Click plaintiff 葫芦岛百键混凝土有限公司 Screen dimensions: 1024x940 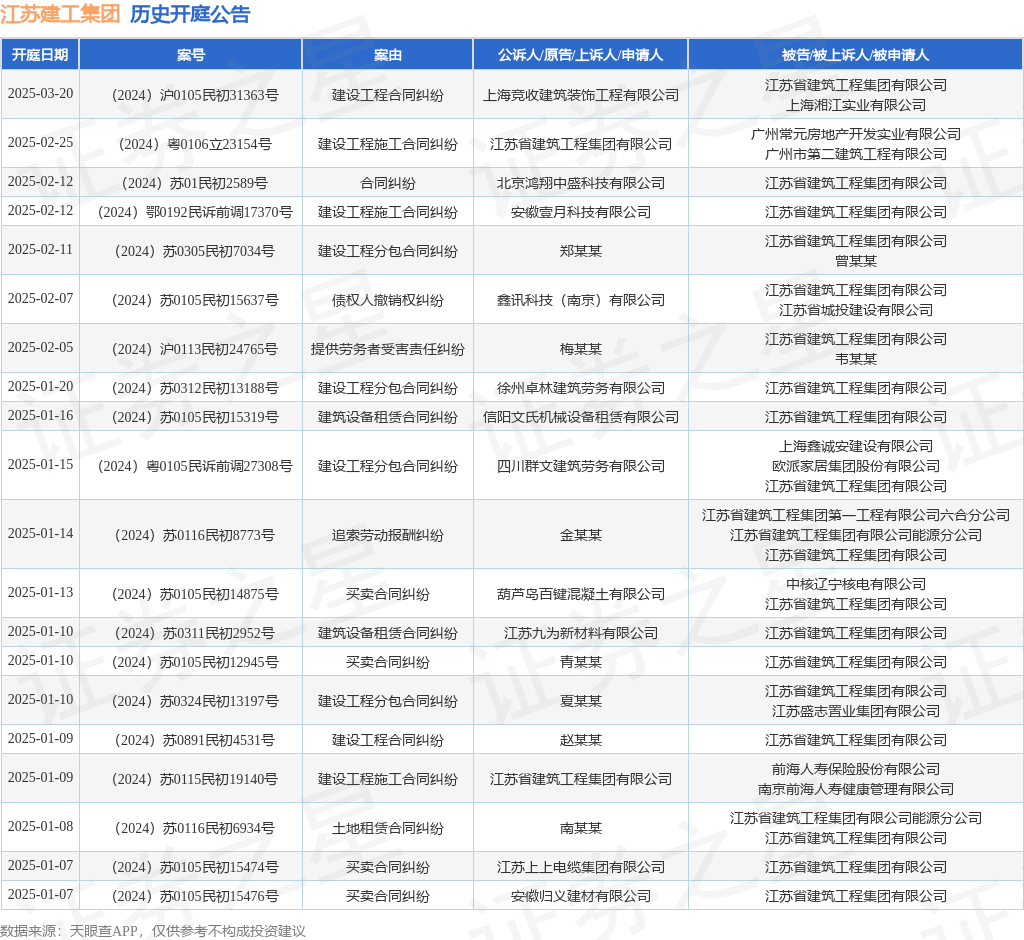581,594
